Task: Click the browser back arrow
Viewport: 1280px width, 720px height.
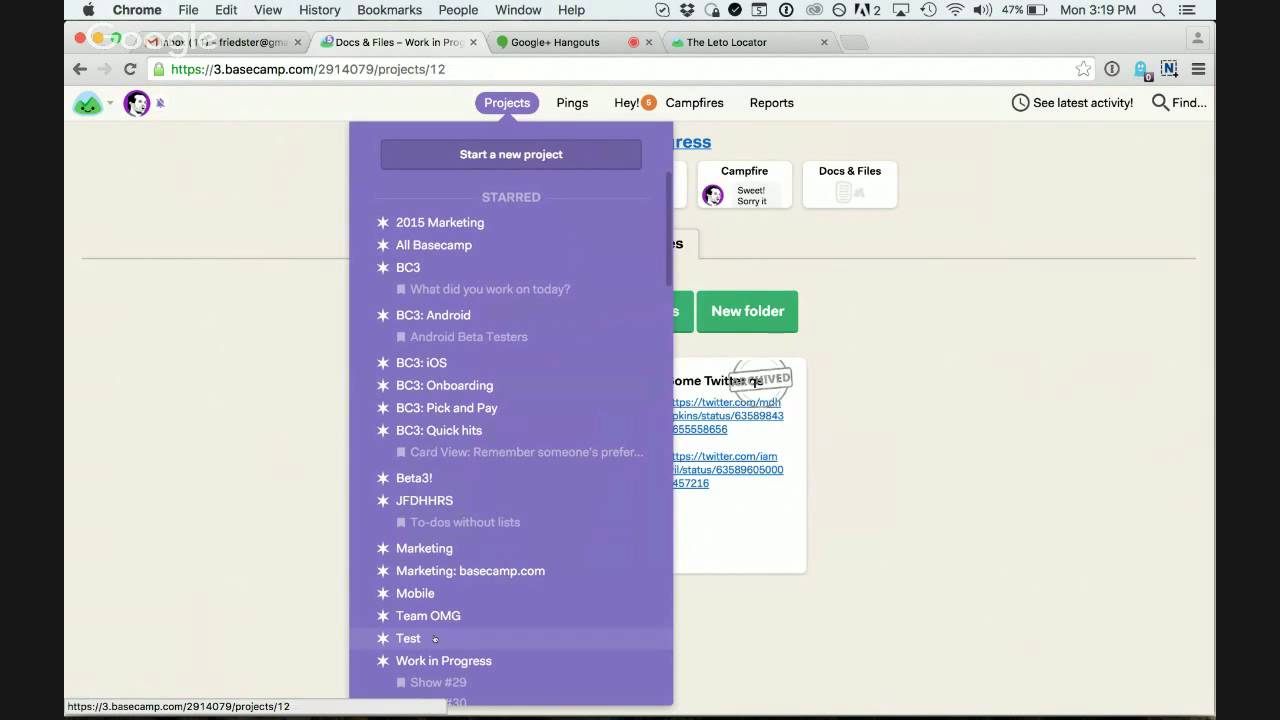Action: tap(80, 69)
